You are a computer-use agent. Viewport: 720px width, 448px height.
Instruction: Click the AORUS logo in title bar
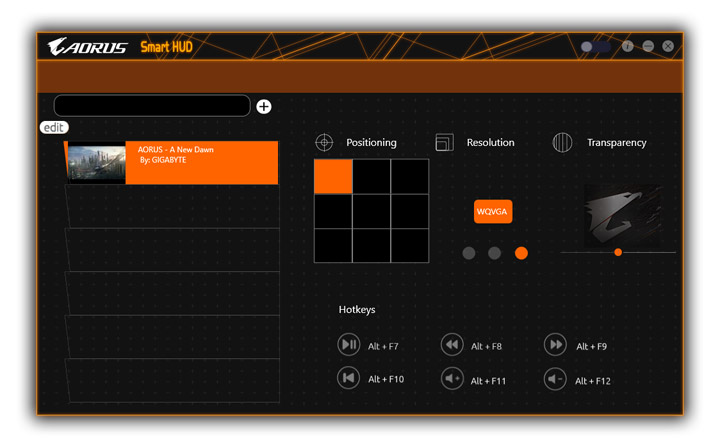[x=87, y=46]
